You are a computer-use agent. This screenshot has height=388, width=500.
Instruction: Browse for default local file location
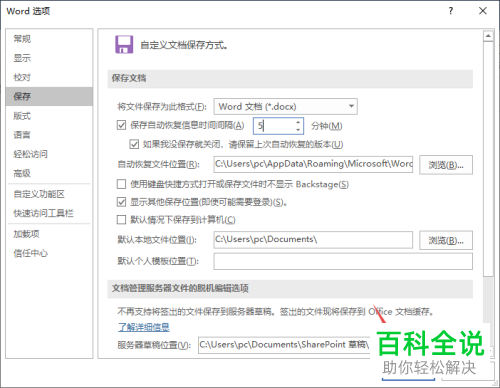tap(446, 240)
